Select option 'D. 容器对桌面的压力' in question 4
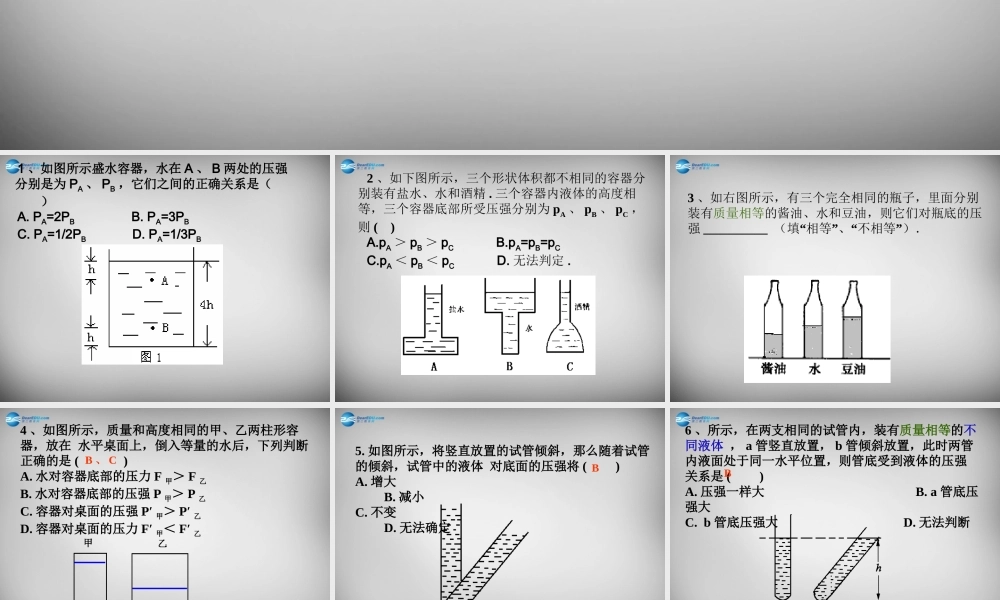This screenshot has height=600, width=1000. pyautogui.click(x=111, y=529)
